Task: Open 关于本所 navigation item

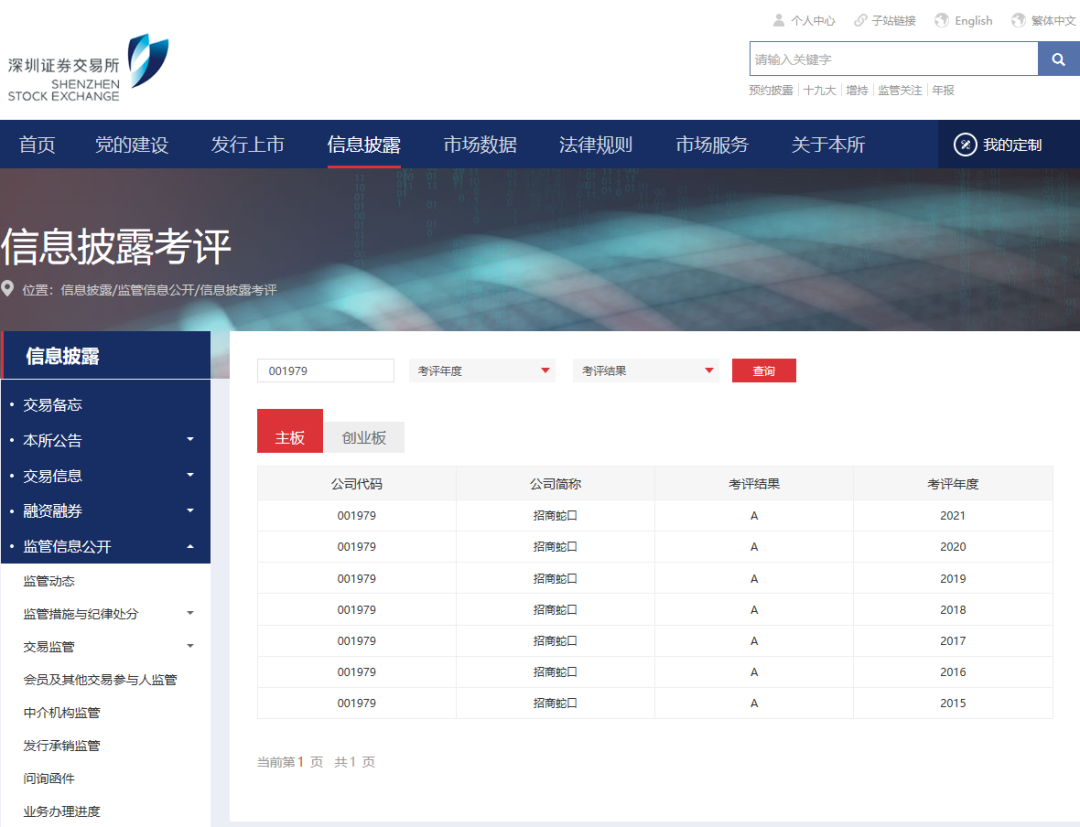Action: pyautogui.click(x=828, y=145)
